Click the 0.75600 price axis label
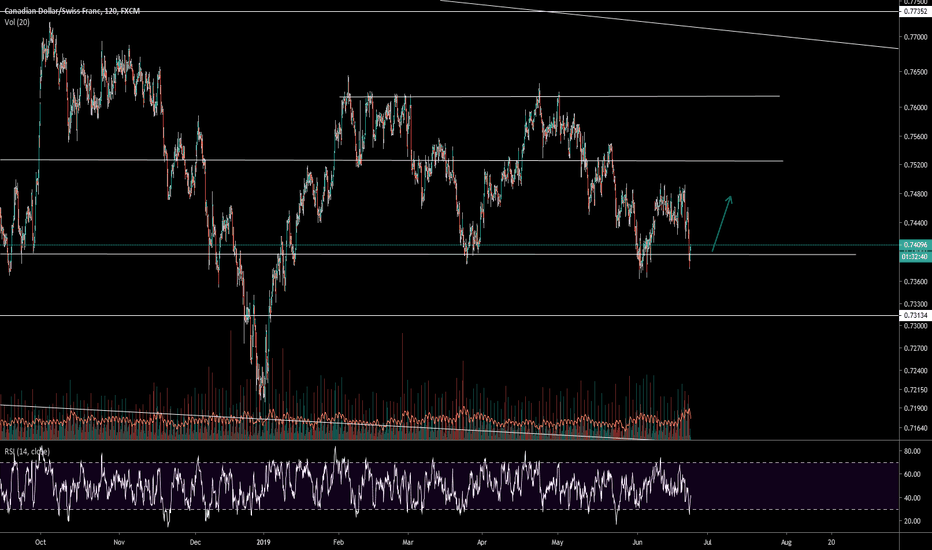 point(915,137)
